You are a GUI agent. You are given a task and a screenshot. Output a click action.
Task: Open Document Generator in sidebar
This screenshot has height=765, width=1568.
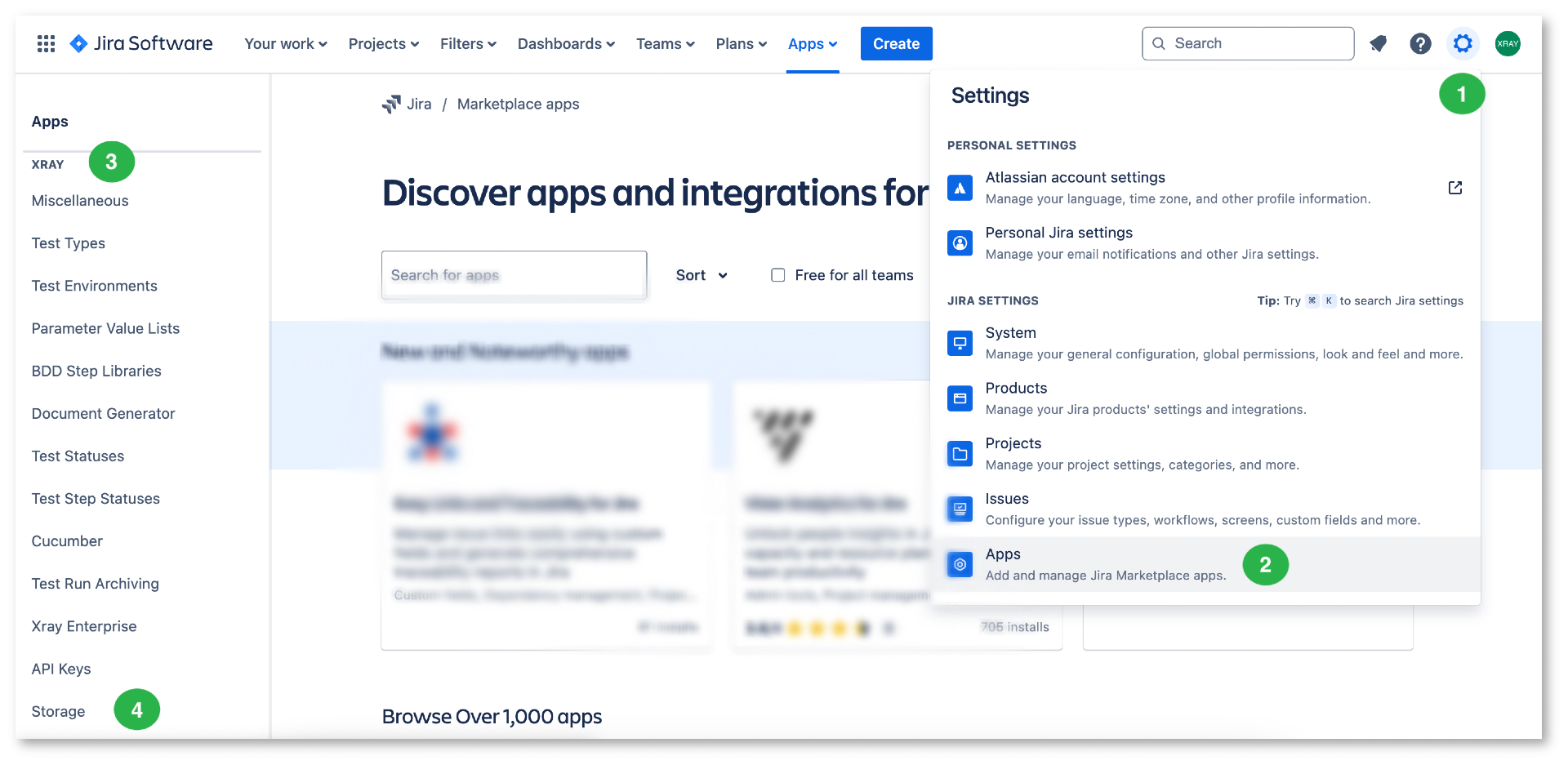[x=103, y=413]
